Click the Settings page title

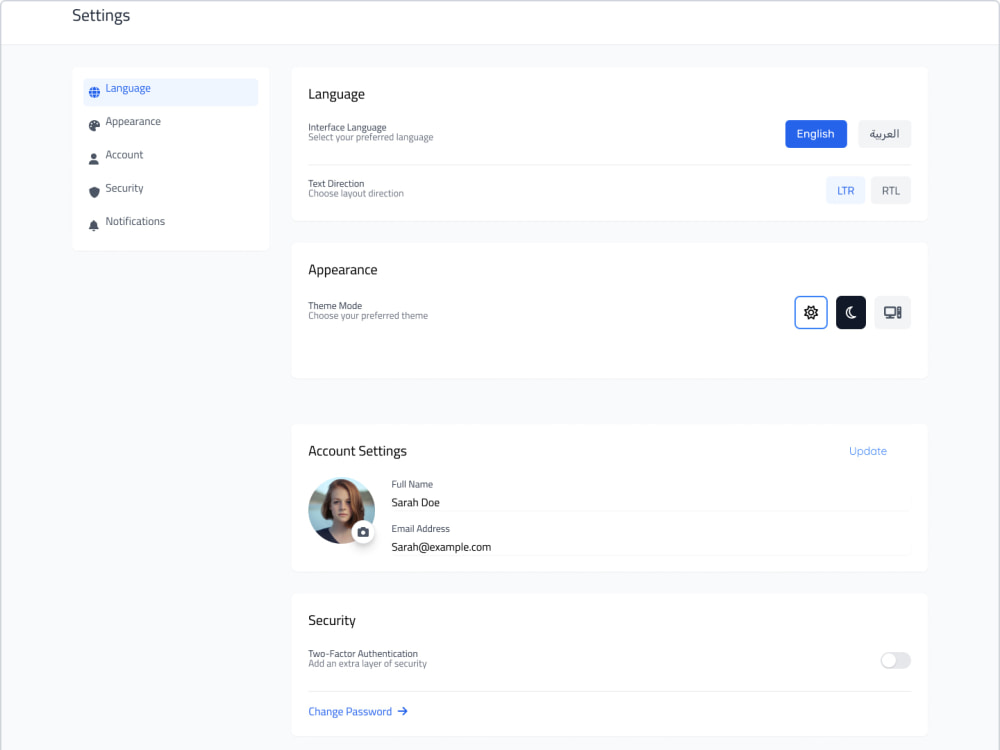tap(101, 15)
